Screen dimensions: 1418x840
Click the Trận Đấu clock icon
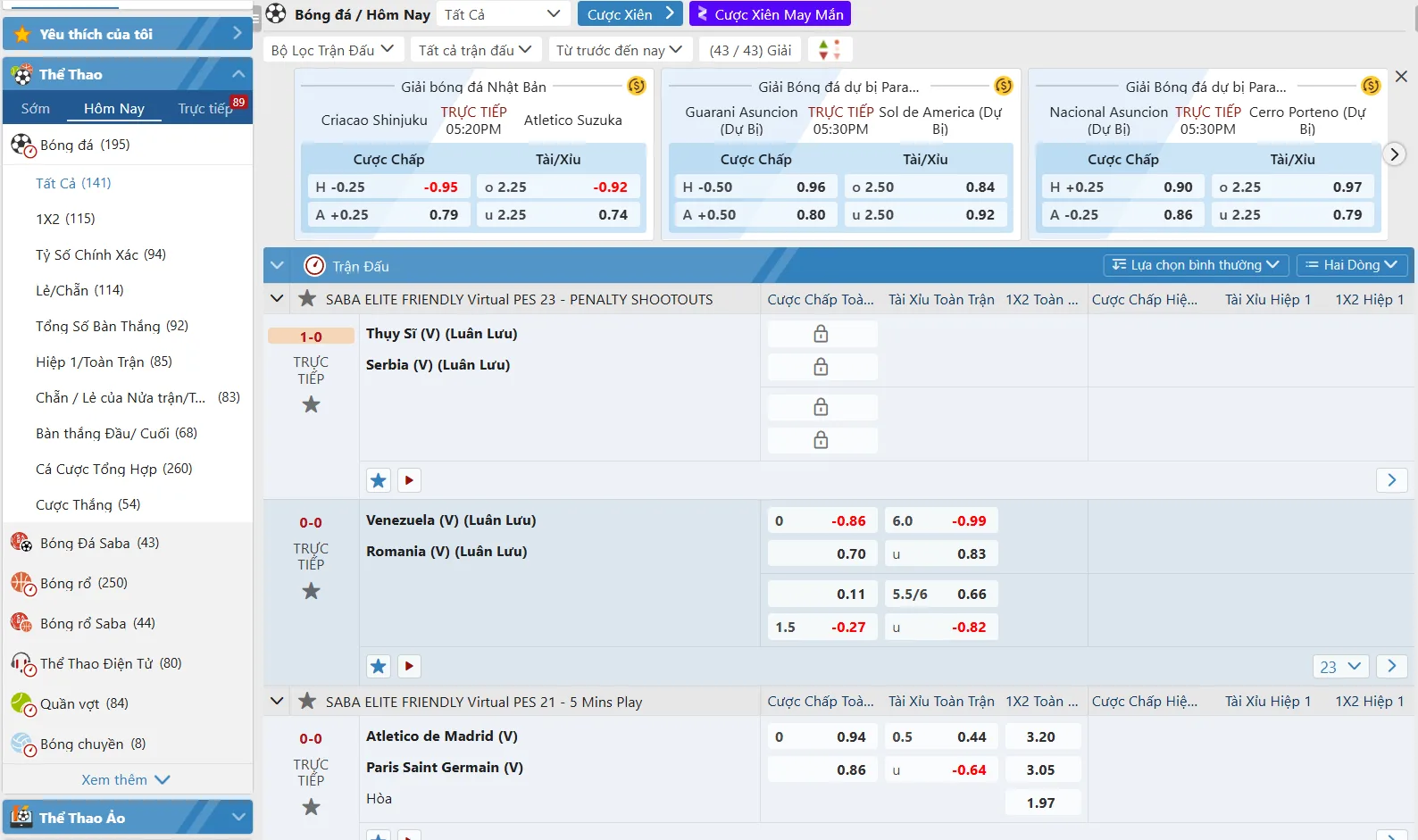(314, 266)
